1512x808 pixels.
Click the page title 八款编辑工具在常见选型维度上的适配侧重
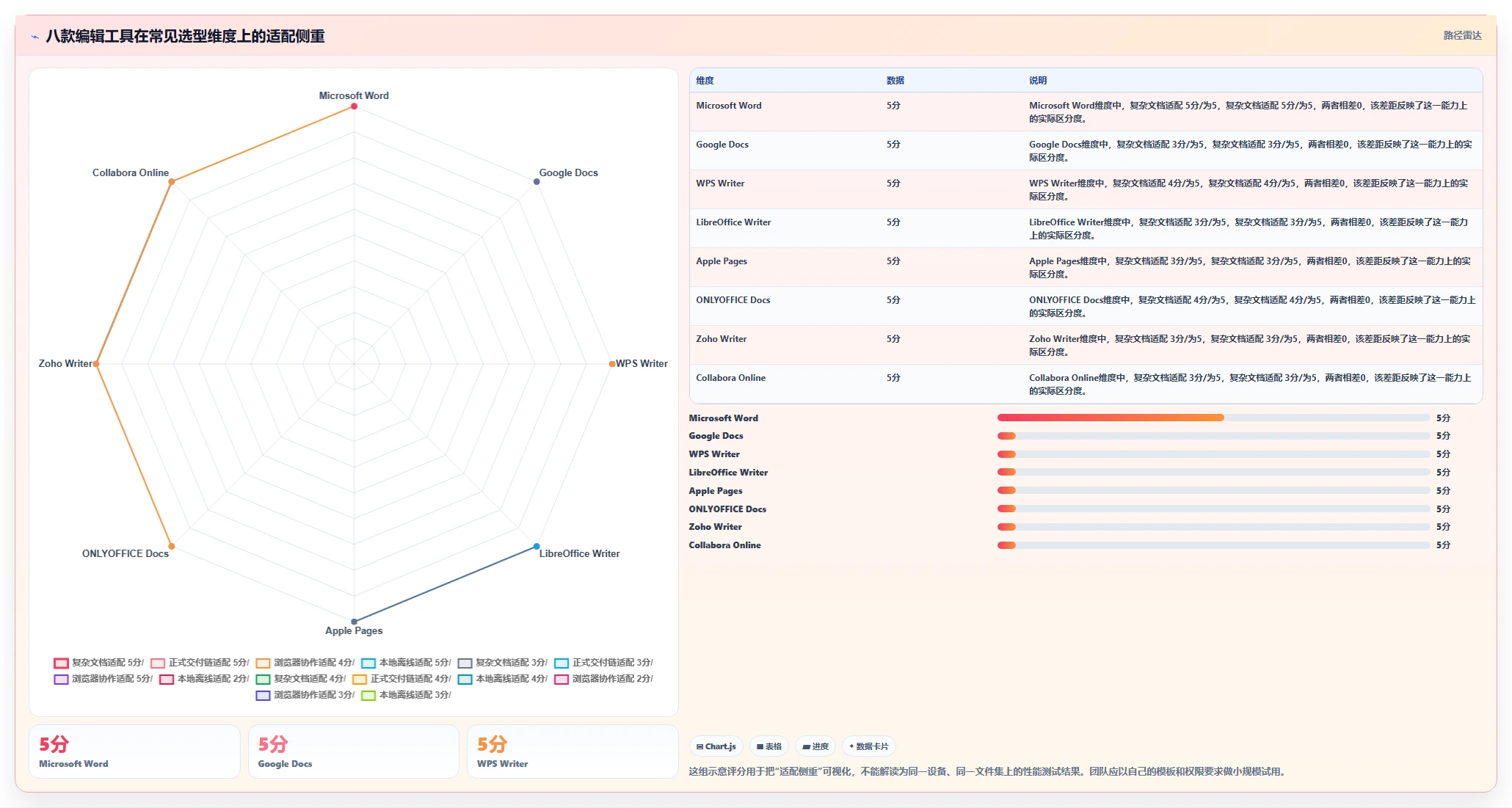click(185, 37)
